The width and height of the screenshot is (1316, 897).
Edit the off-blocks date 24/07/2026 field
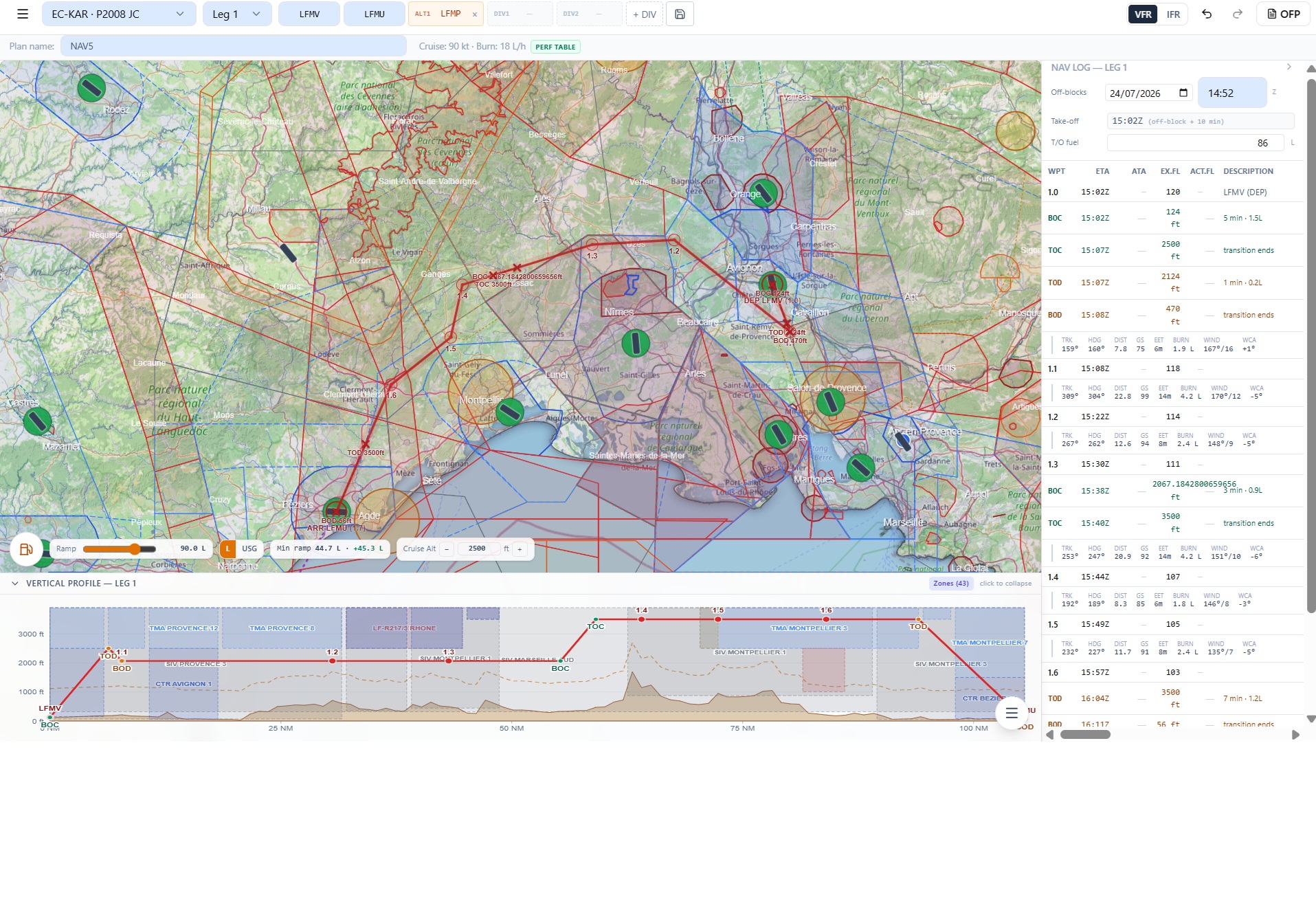pyautogui.click(x=1149, y=93)
